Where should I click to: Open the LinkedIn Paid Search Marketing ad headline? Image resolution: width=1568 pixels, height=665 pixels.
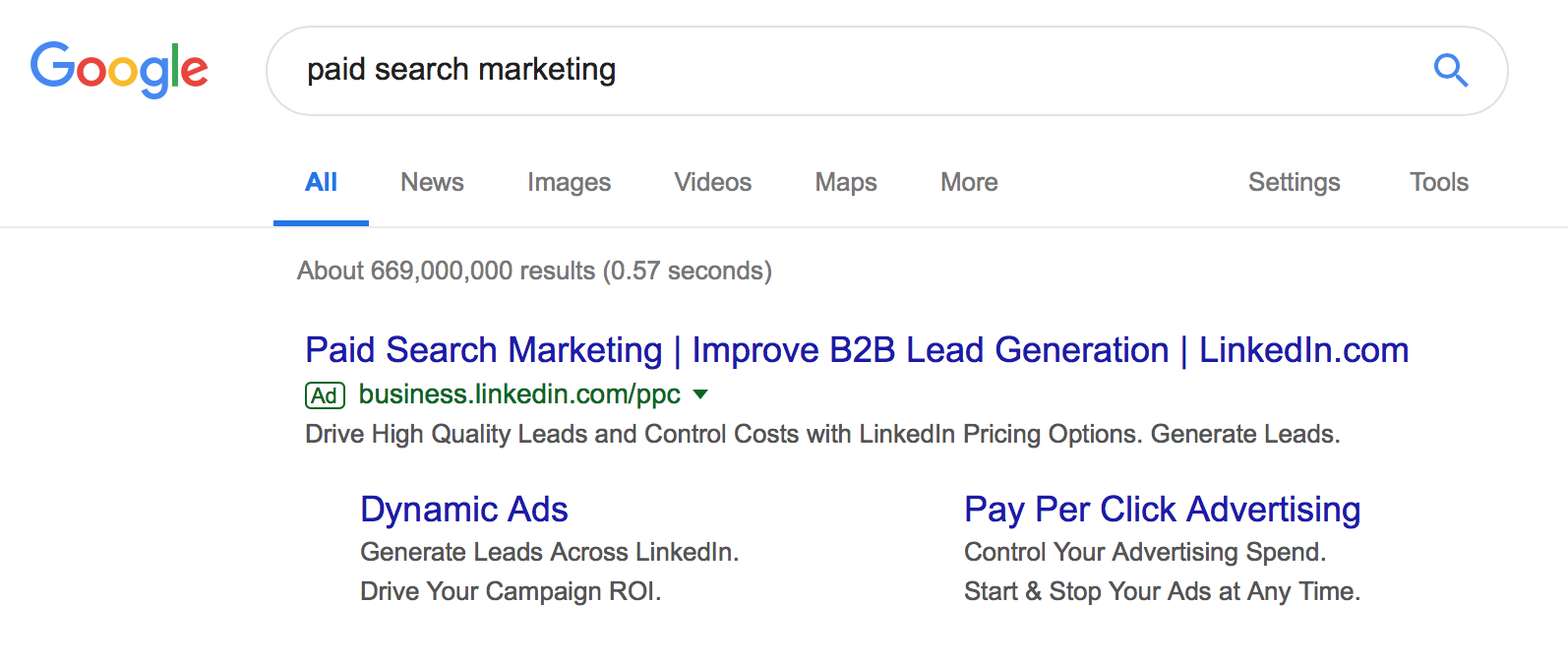coord(856,350)
